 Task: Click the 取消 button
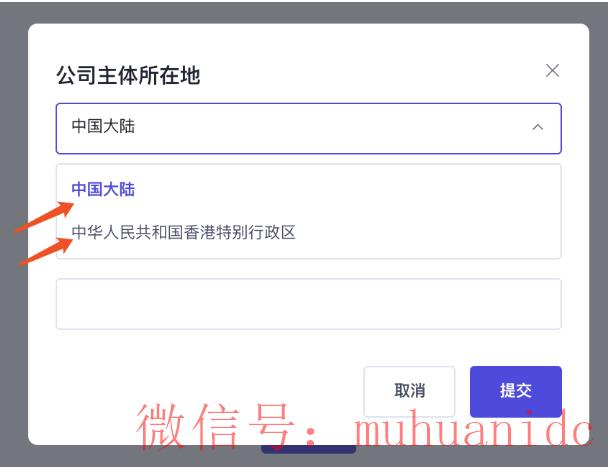pos(409,391)
